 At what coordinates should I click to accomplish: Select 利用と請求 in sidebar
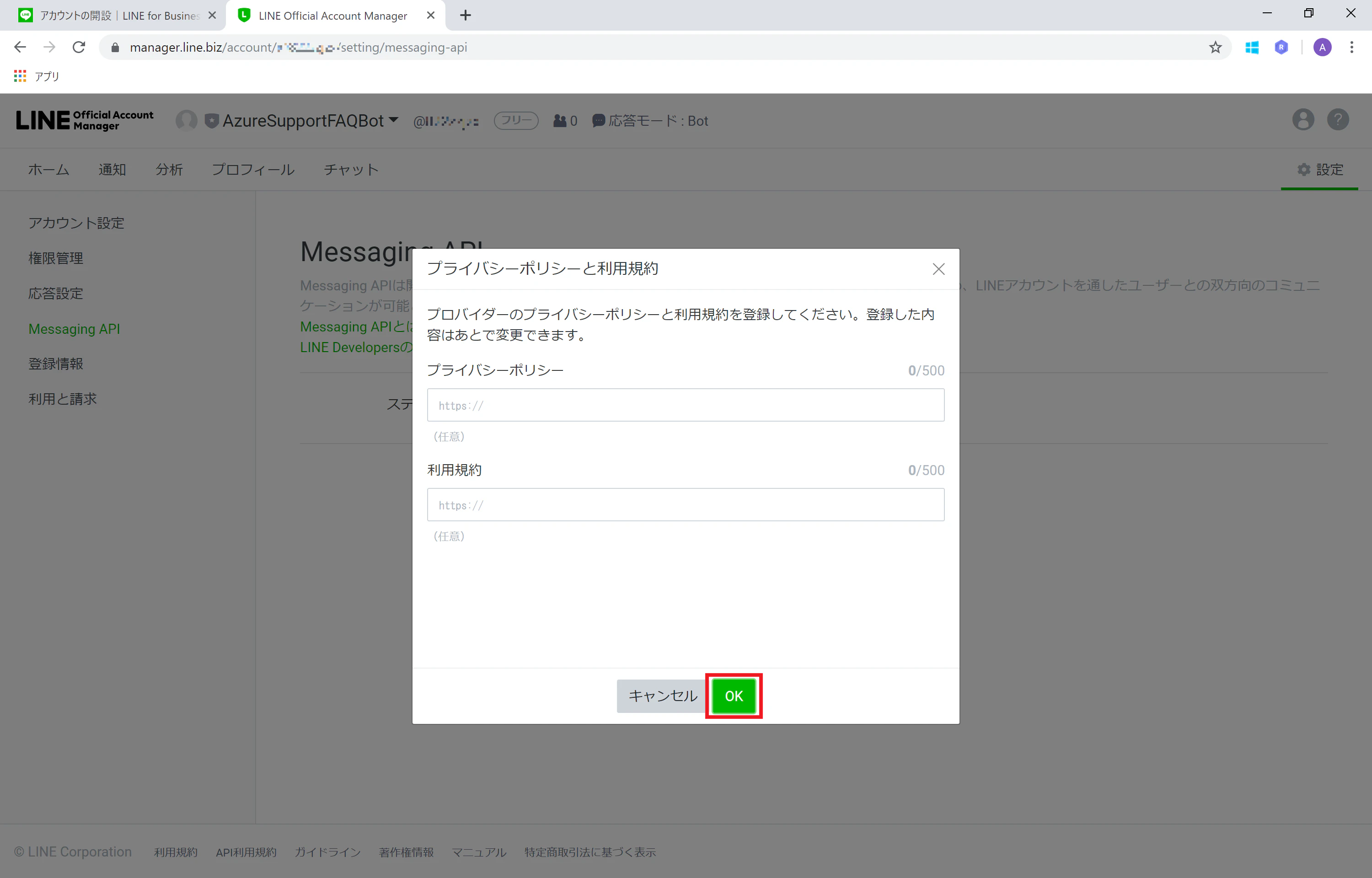pos(63,399)
